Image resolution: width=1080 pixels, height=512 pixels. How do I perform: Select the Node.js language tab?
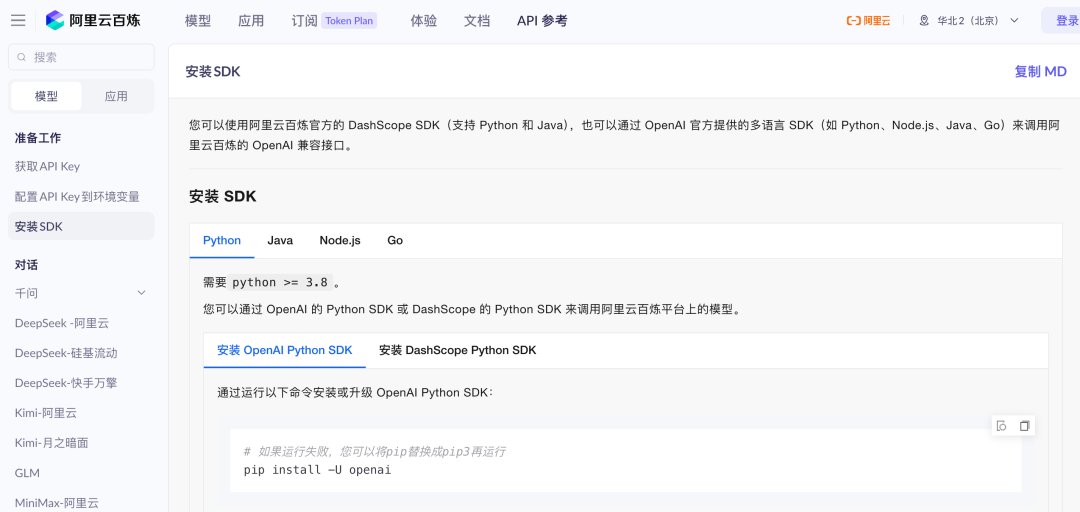(x=340, y=240)
